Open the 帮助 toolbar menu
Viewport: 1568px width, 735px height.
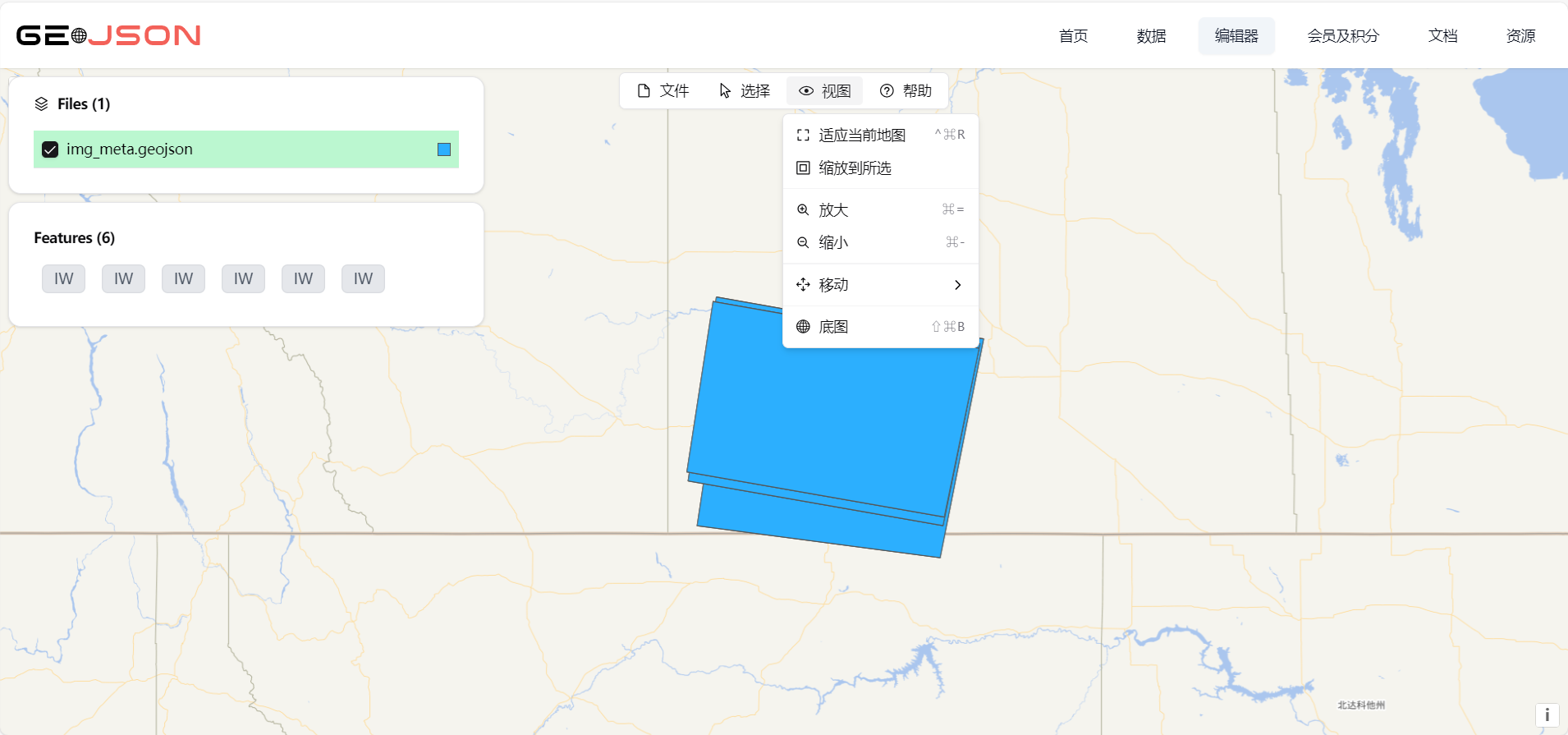coord(905,90)
